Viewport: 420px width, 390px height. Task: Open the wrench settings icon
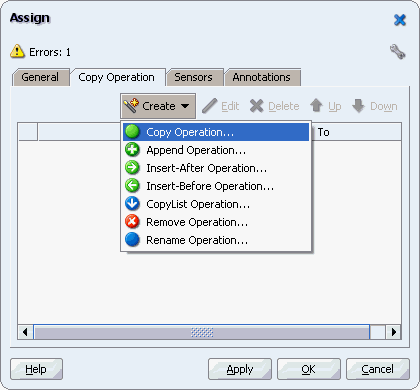click(397, 52)
